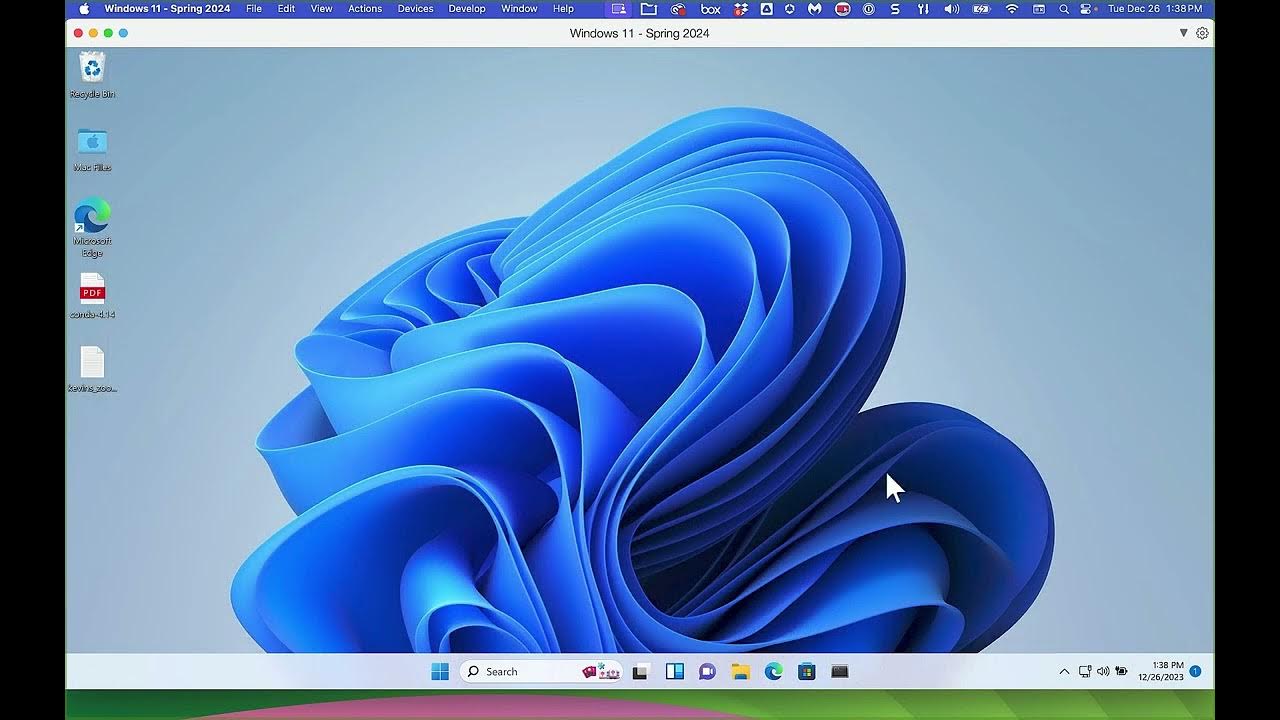
Task: Open Microsoft Store from the taskbar
Action: click(x=806, y=672)
